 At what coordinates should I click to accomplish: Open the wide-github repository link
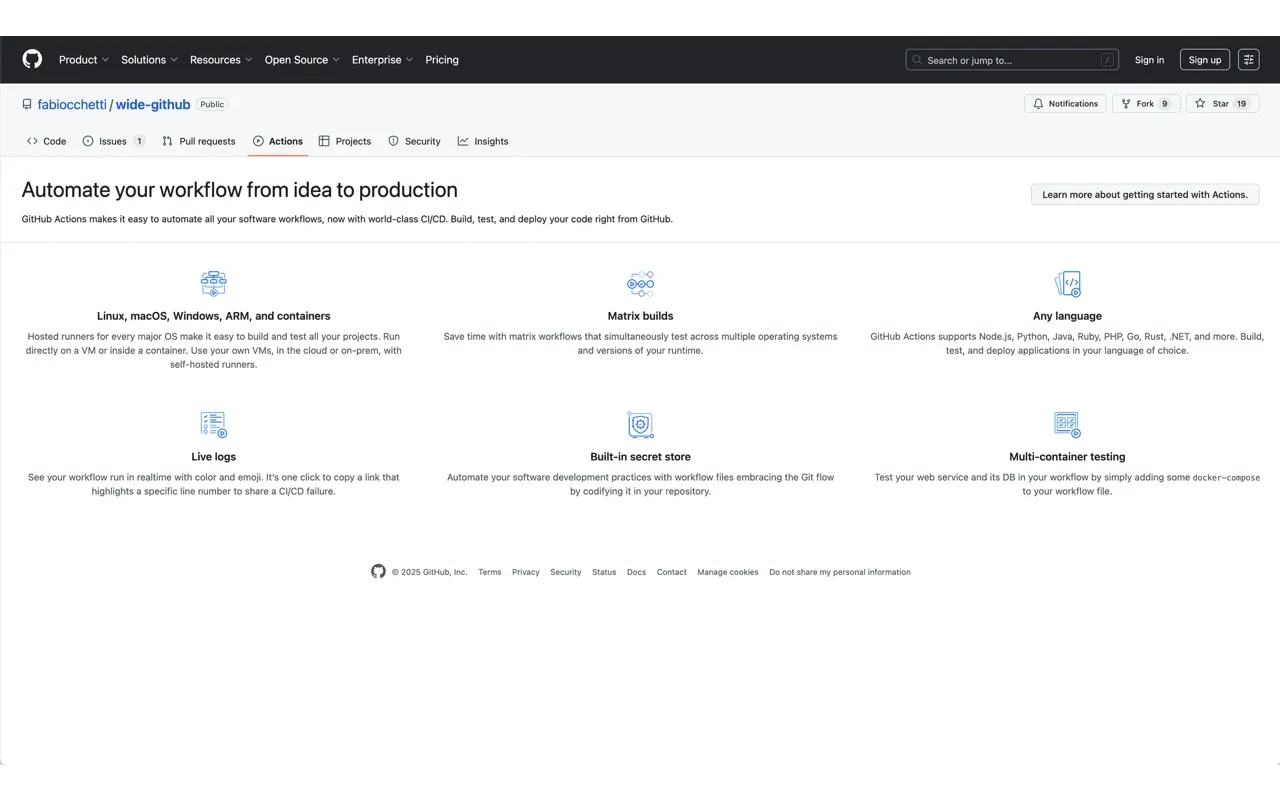click(153, 104)
